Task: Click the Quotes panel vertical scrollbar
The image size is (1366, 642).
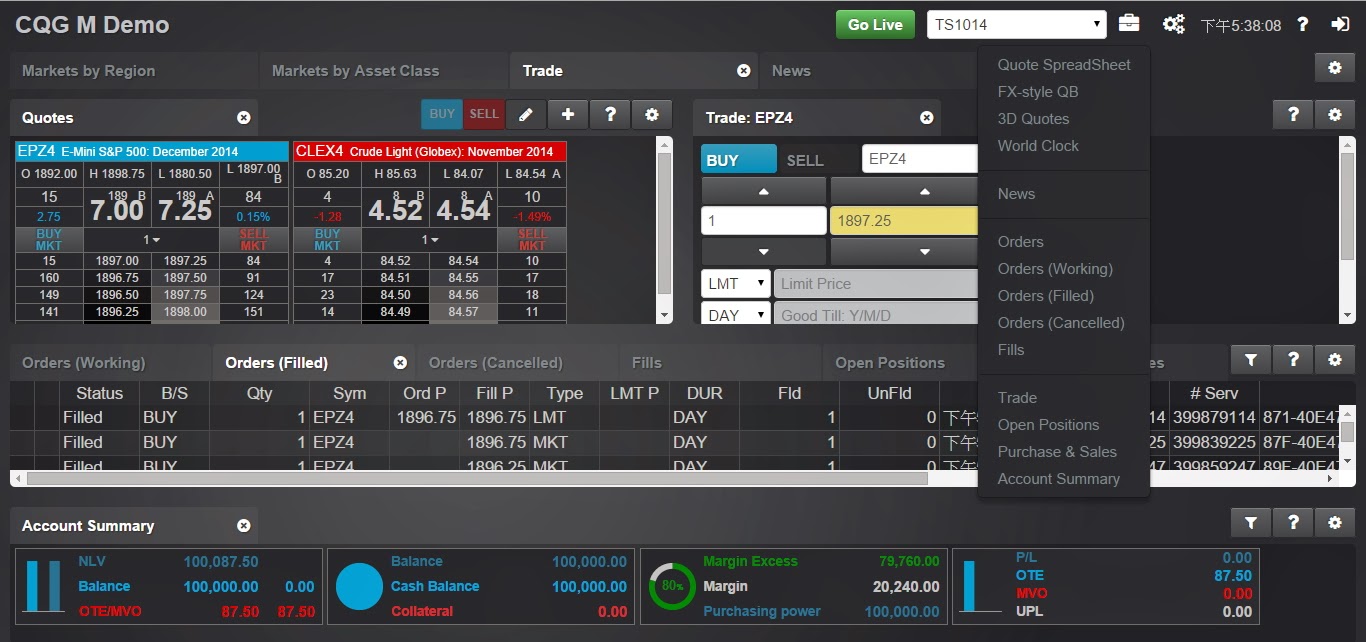Action: 665,224
